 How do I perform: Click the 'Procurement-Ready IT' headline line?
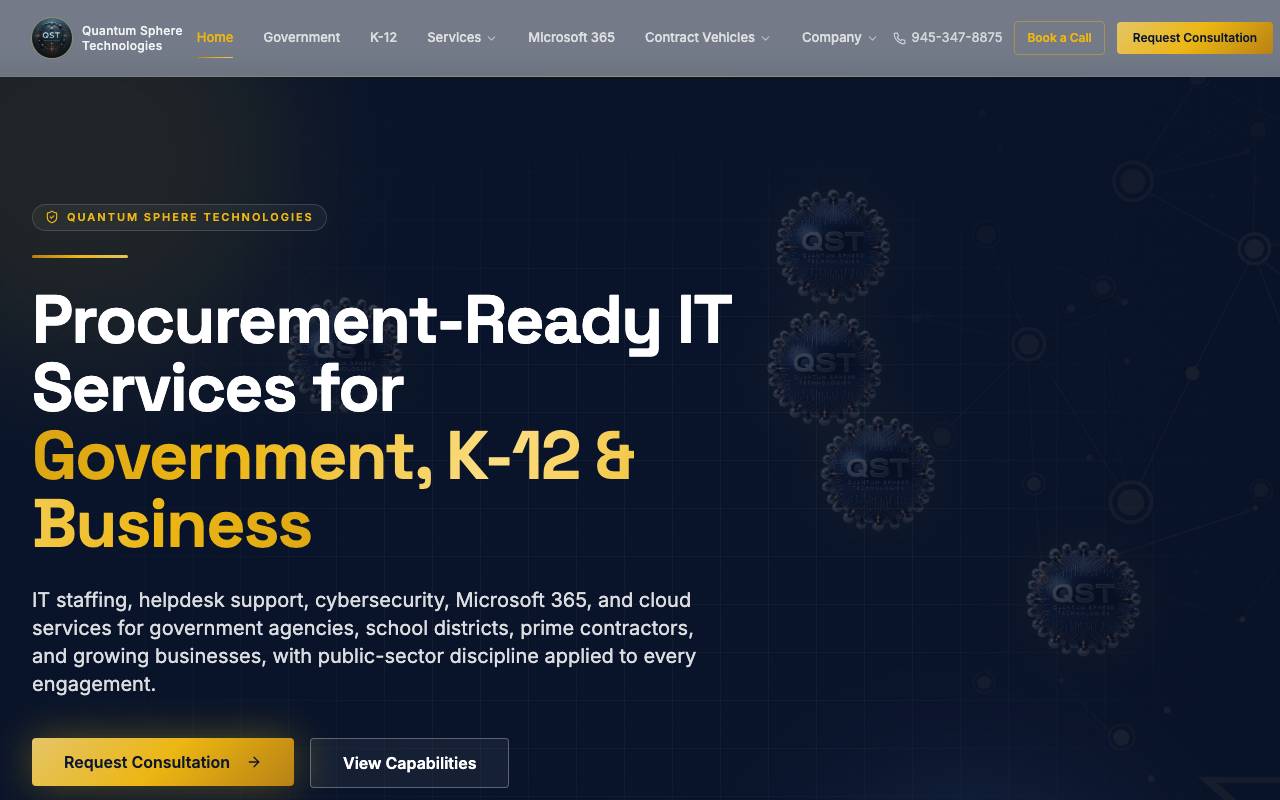[x=383, y=319]
